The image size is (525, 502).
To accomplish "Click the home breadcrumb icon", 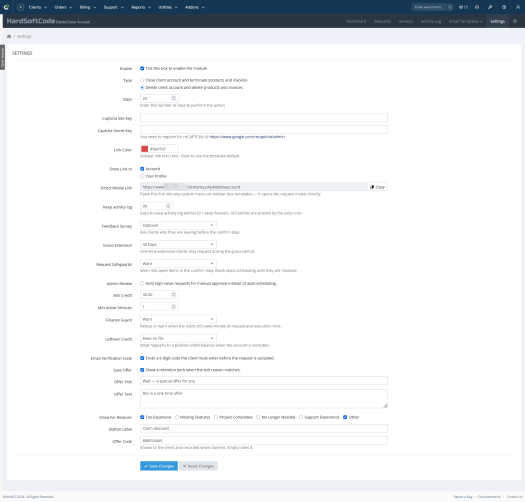I will click(9, 36).
